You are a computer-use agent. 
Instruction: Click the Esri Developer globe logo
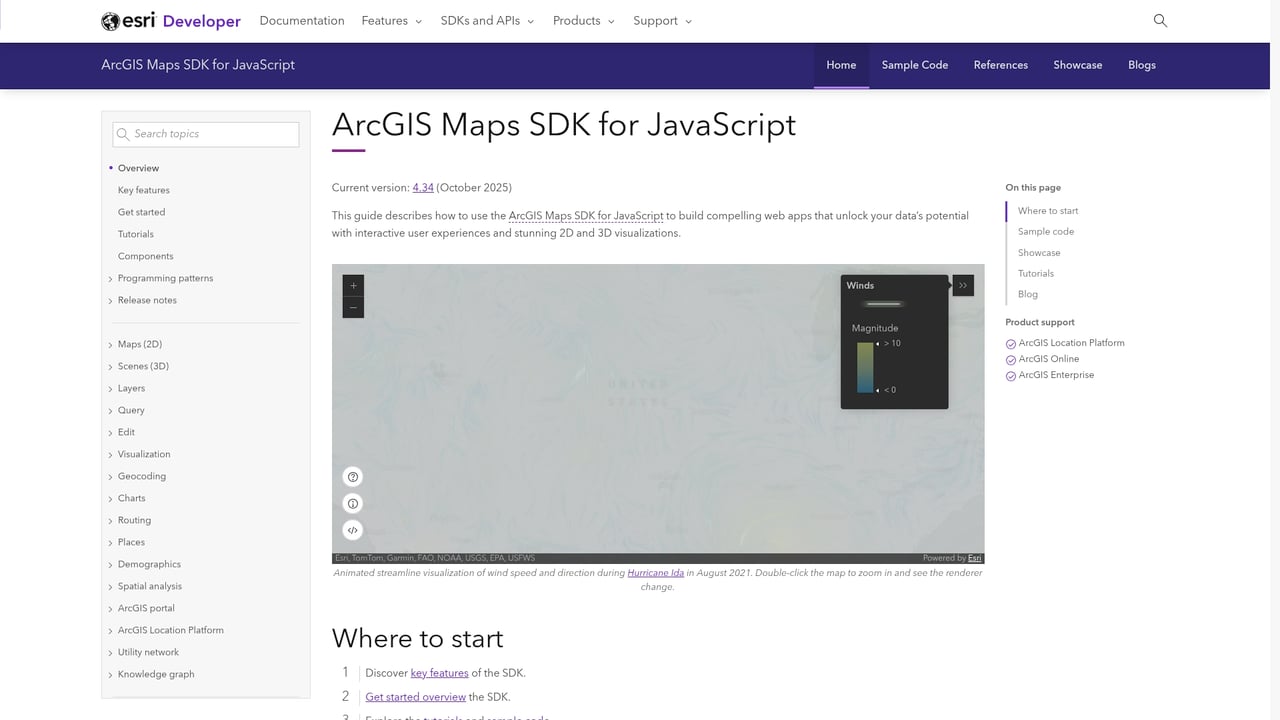point(108,20)
